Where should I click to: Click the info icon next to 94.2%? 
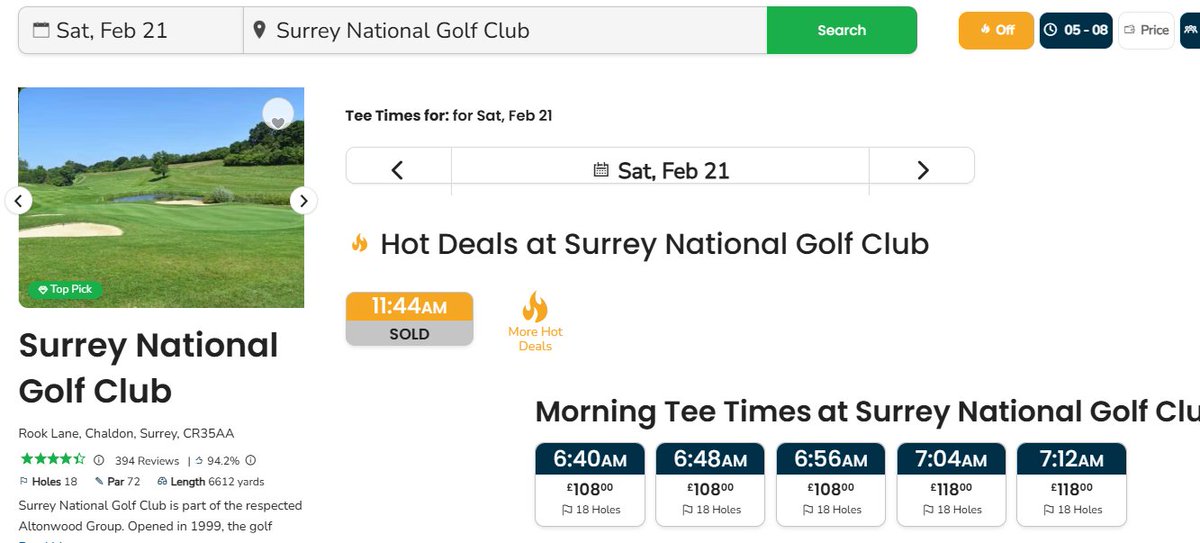pyautogui.click(x=250, y=461)
